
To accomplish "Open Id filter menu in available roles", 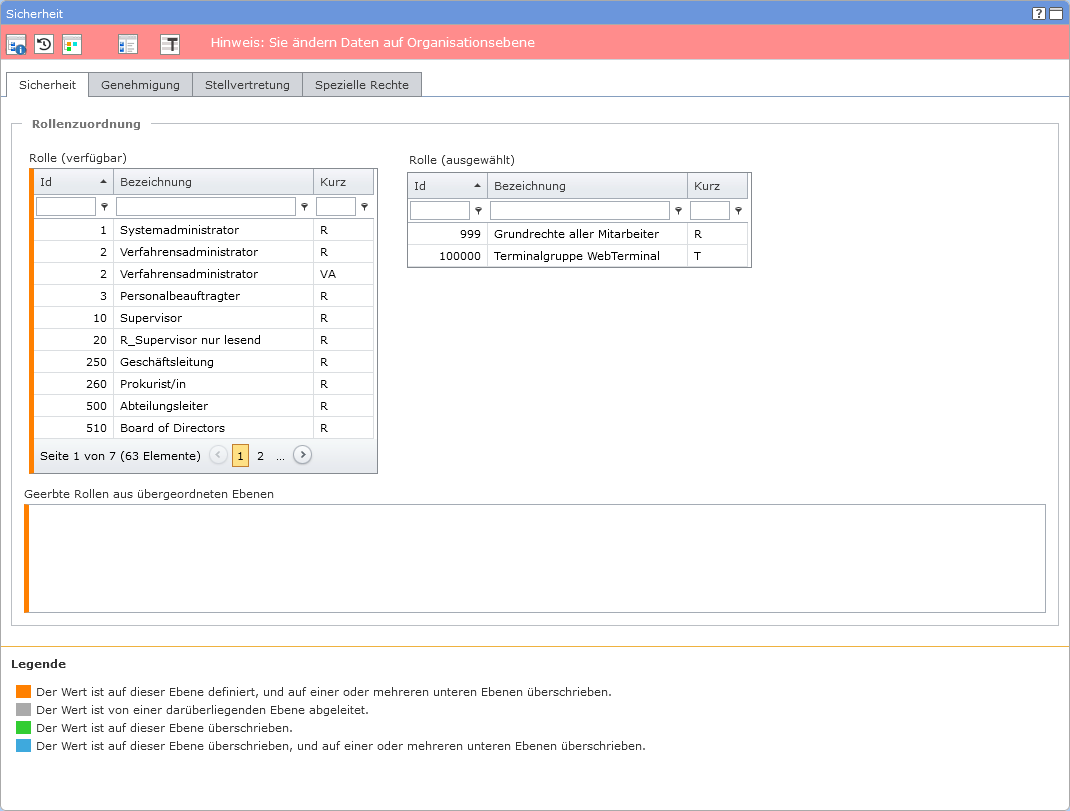I will [104, 207].
